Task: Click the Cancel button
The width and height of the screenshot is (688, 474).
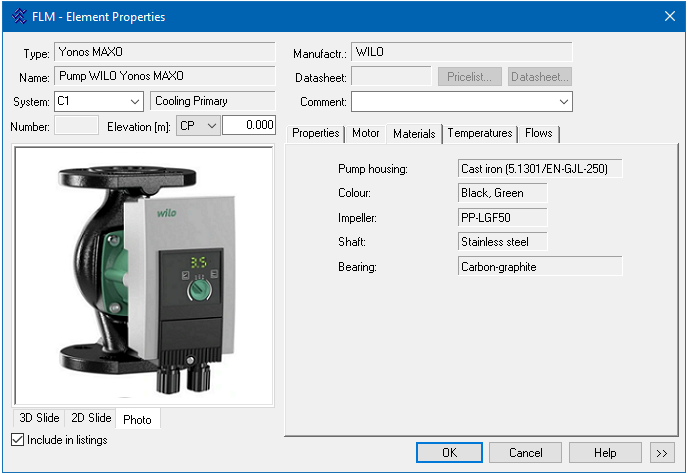Action: [526, 453]
